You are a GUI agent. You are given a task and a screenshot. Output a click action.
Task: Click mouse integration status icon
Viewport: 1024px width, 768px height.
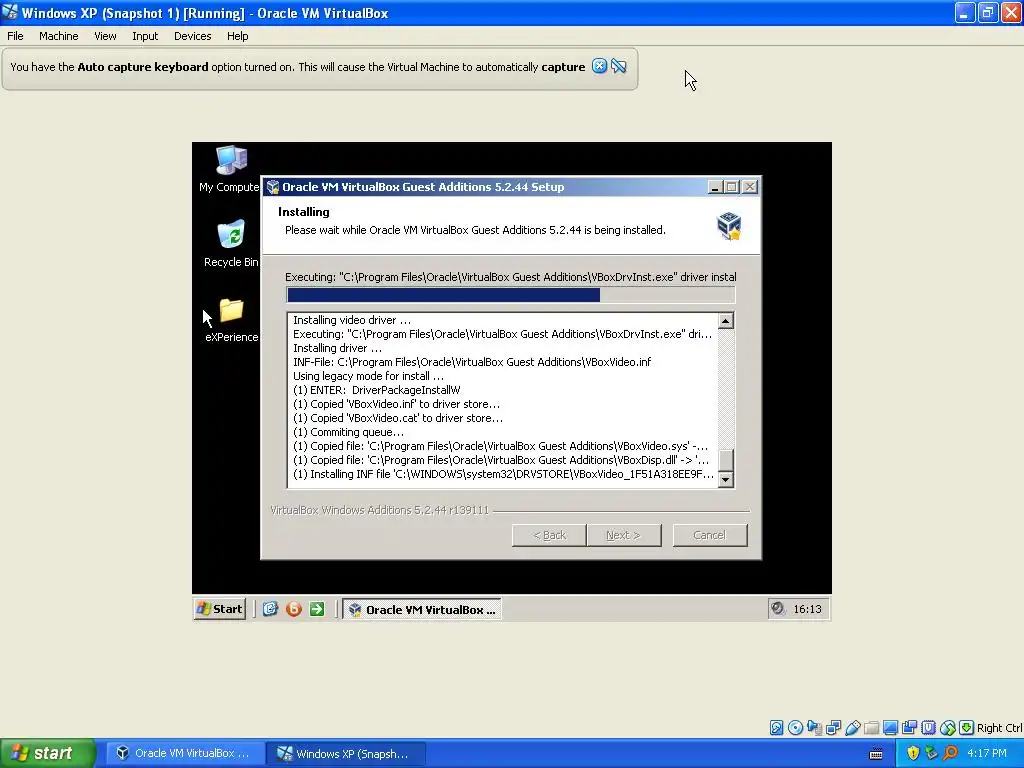point(948,728)
